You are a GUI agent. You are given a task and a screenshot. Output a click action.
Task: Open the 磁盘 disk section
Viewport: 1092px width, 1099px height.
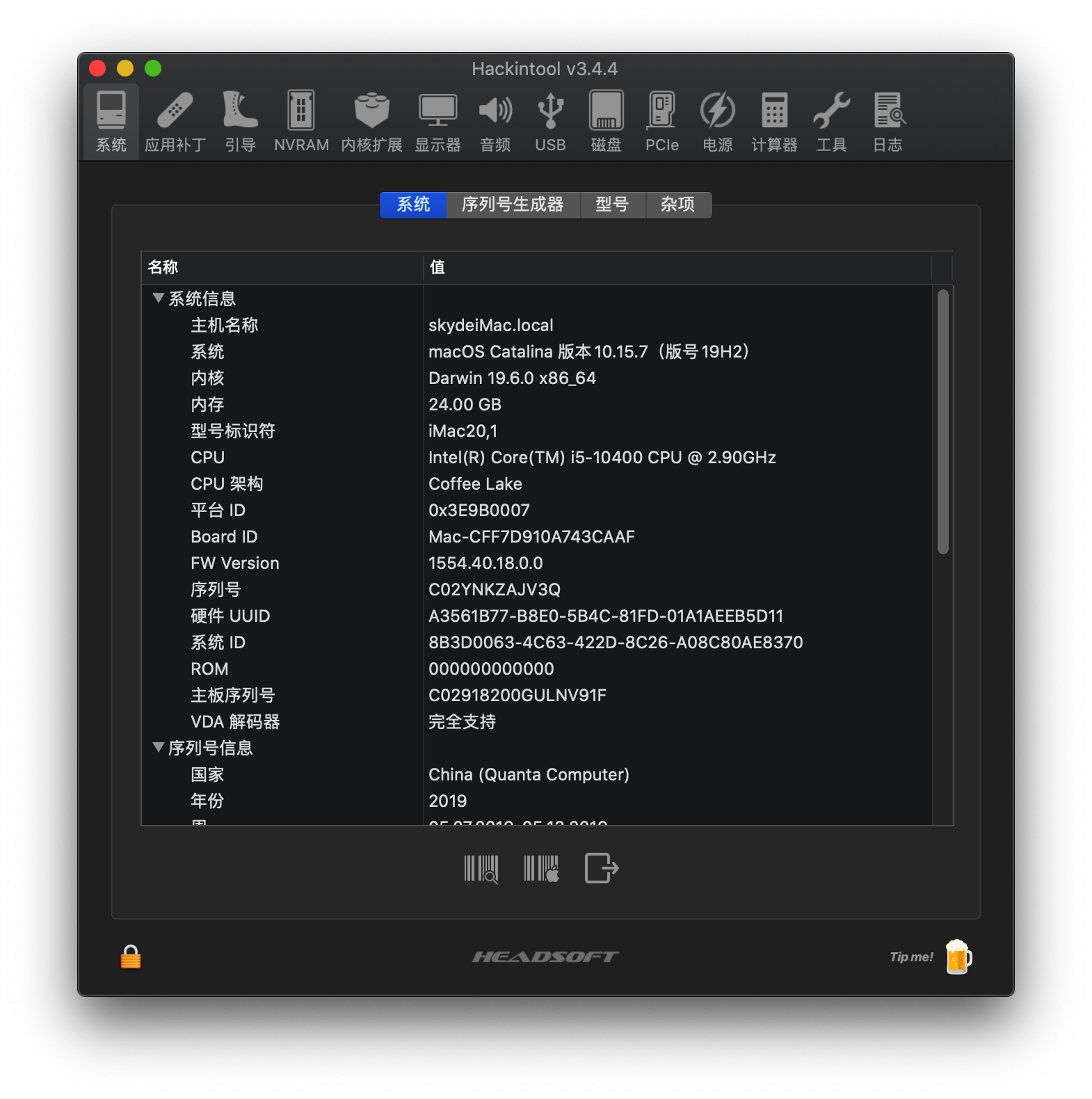[x=606, y=122]
